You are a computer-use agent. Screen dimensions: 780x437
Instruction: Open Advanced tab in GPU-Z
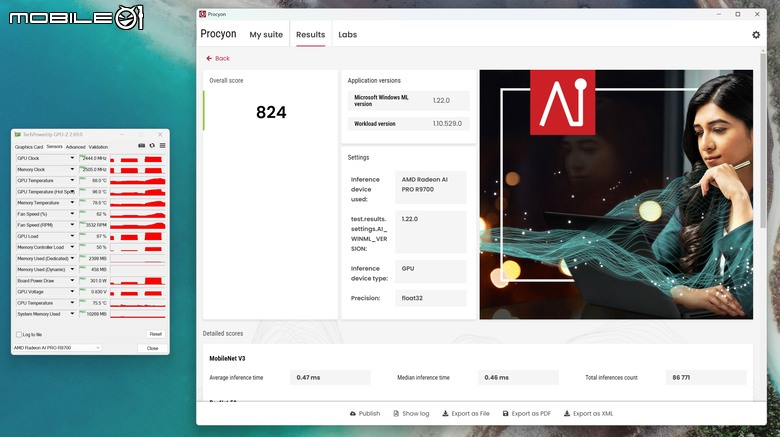point(76,147)
